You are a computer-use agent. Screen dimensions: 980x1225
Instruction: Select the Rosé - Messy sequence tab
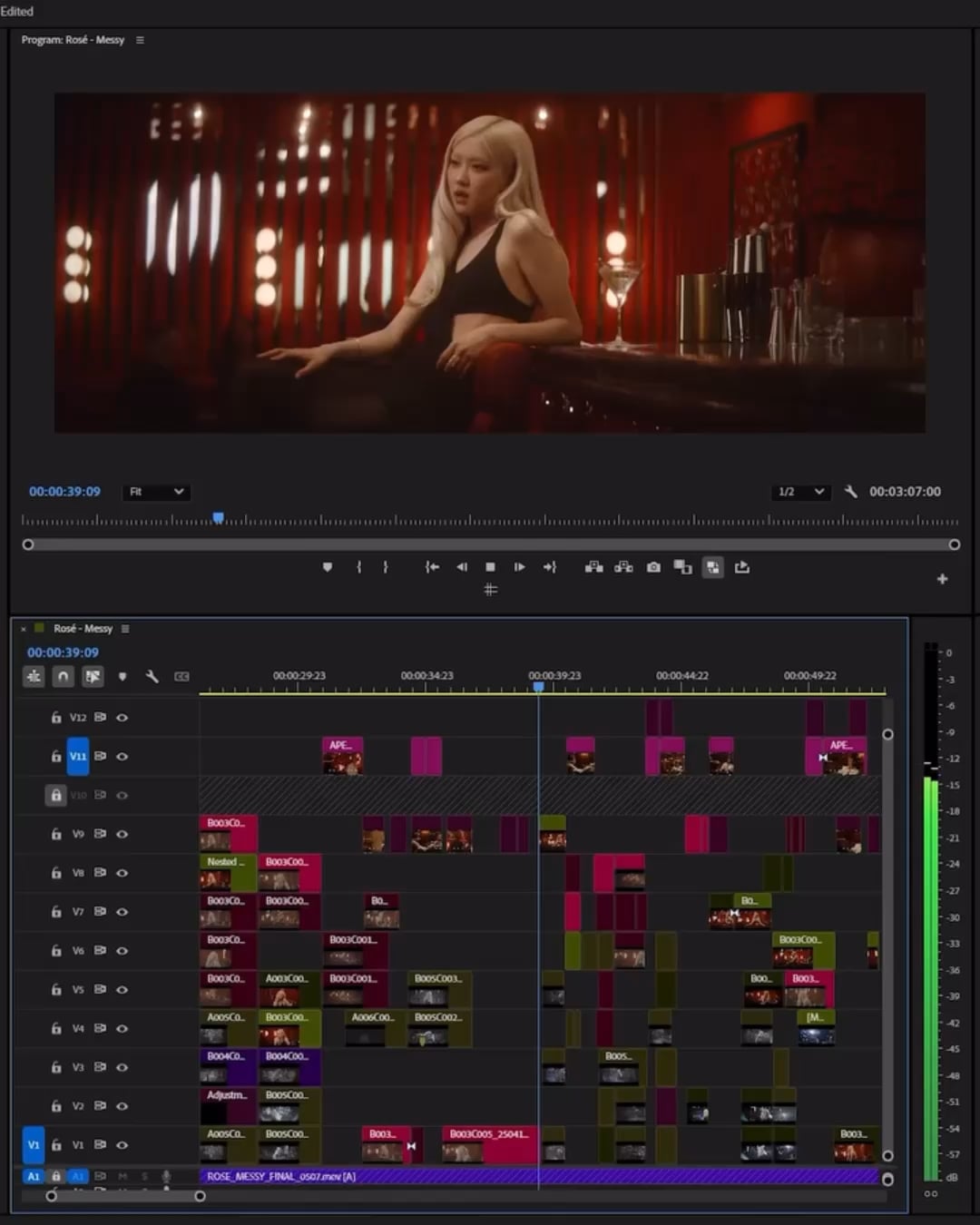click(x=83, y=628)
